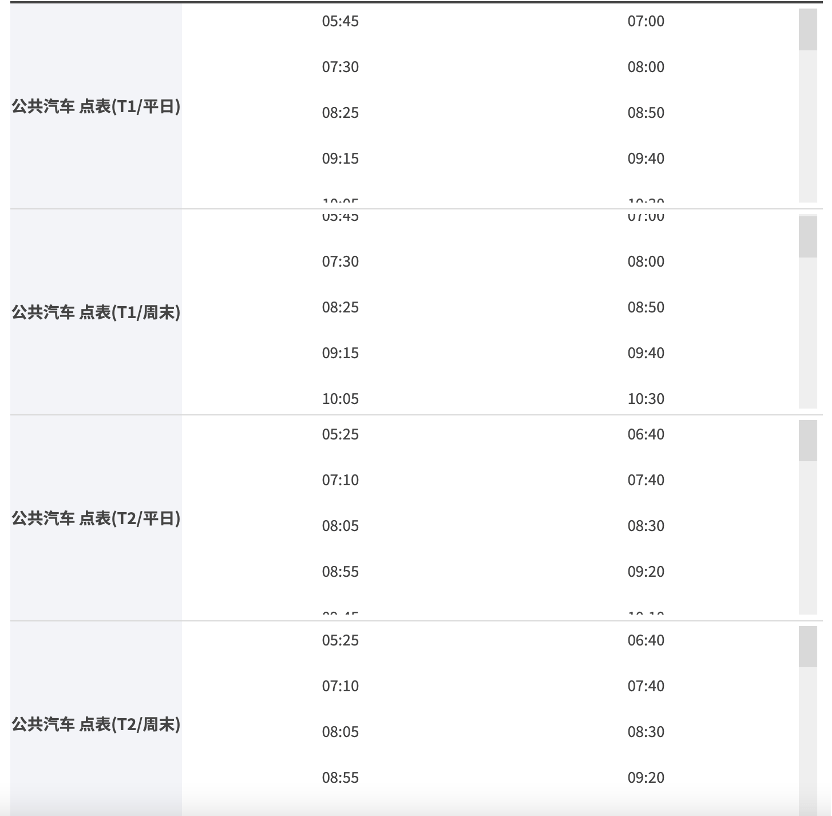Click 05:25 departure in T2/平日 timetable

pos(340,434)
